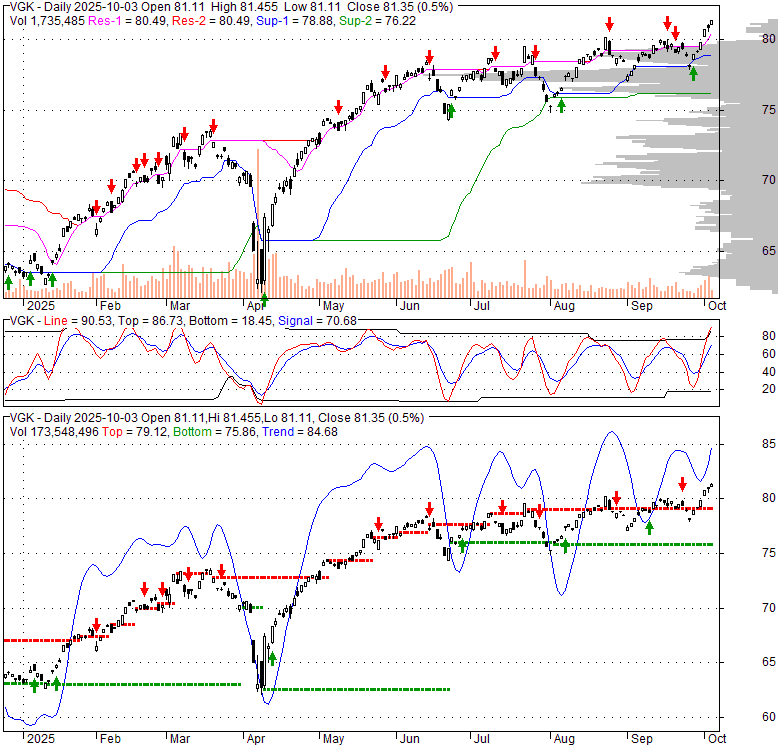780x745 pixels.
Task: Click the green up arrow near April low in bottom chart
Action: pyautogui.click(x=271, y=658)
